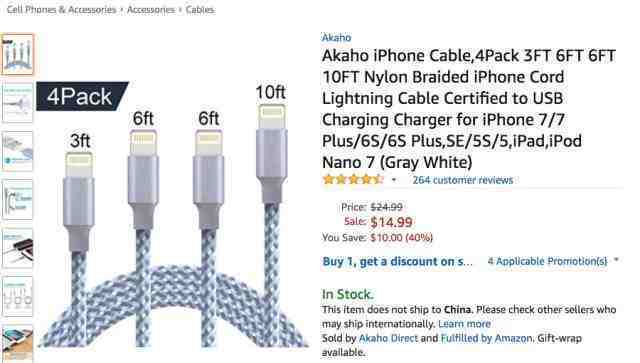This screenshot has height=363, width=640.
Task: Click Buy 1, get a discount promotion
Action: coord(397,261)
